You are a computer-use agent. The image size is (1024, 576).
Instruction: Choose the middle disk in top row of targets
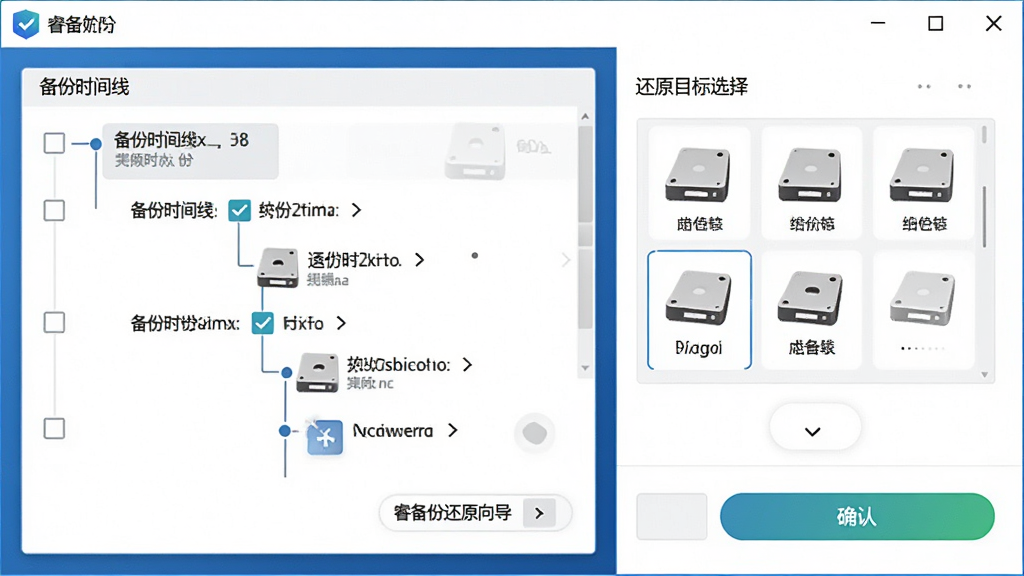[811, 183]
